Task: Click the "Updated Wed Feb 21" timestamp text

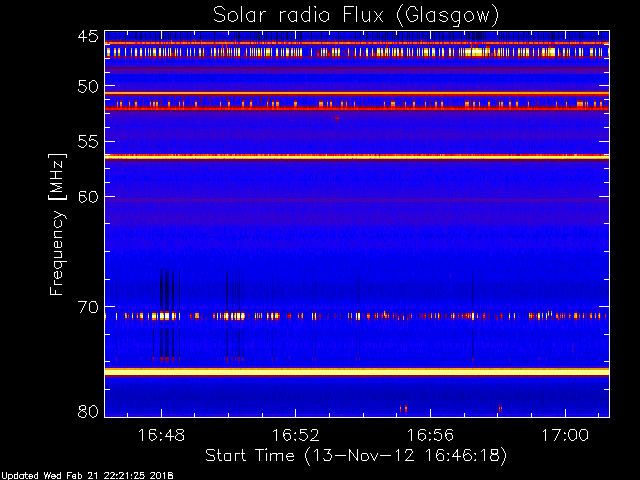Action: pos(87,476)
